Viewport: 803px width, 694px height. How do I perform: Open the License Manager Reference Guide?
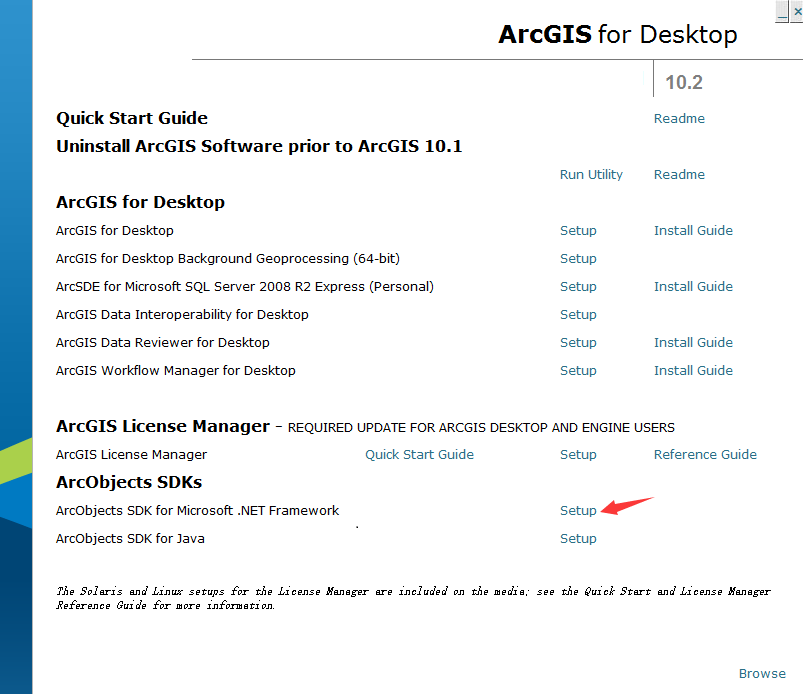(x=705, y=454)
